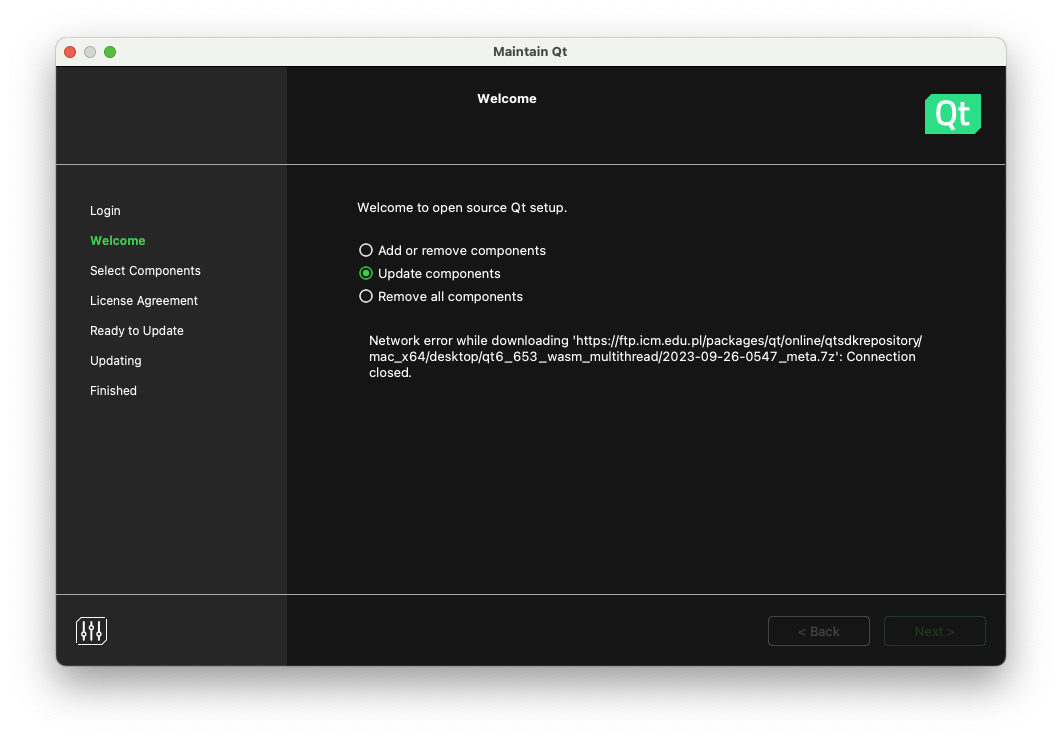Screen dimensions: 1062x740
Task: Click the green Qt logo
Action: [952, 114]
